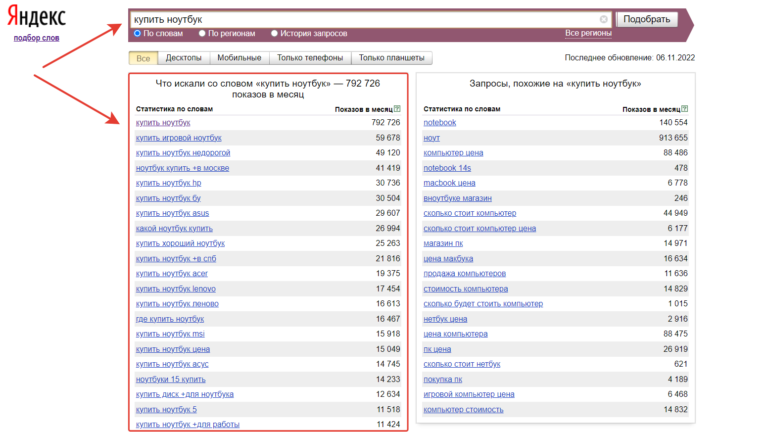Open the 'купить ноутбук' query link

point(163,122)
